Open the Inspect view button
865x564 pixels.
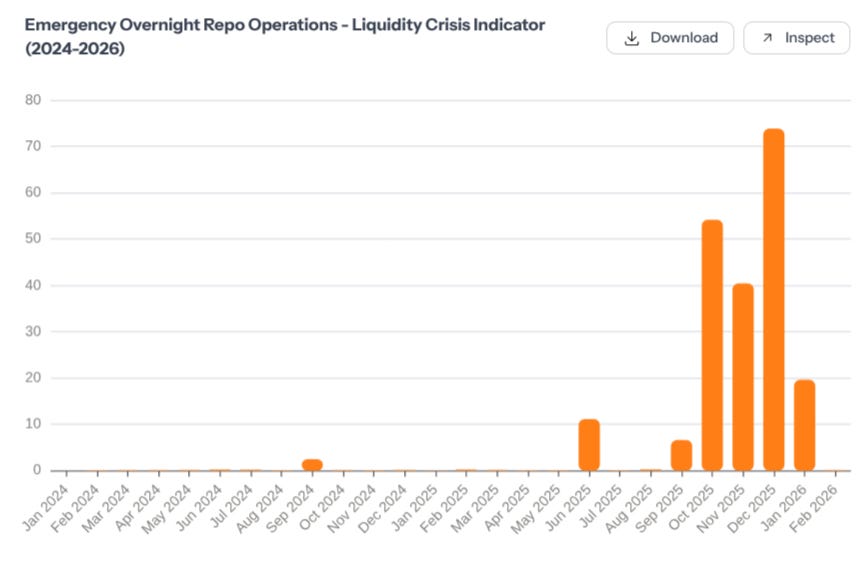pos(796,38)
